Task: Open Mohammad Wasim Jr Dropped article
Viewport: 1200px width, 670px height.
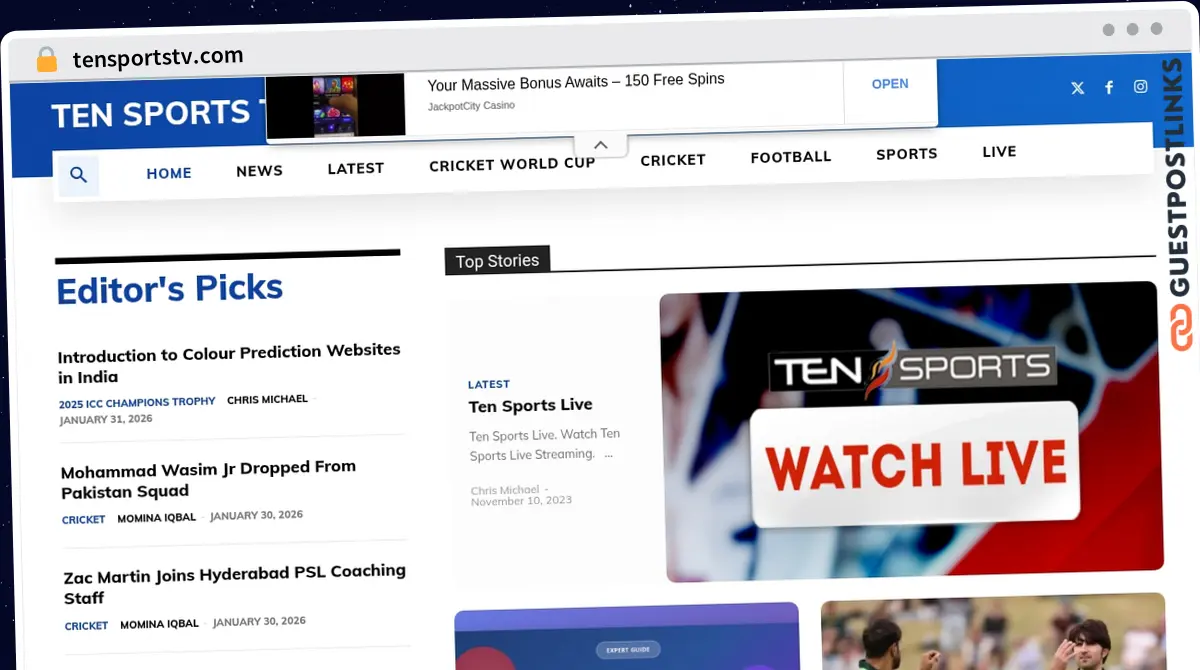Action: point(208,479)
